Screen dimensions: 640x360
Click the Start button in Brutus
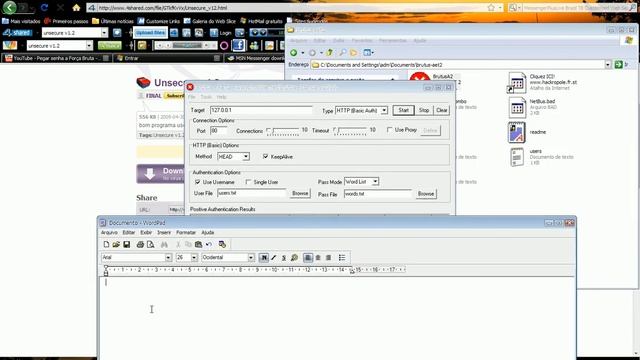click(x=403, y=110)
